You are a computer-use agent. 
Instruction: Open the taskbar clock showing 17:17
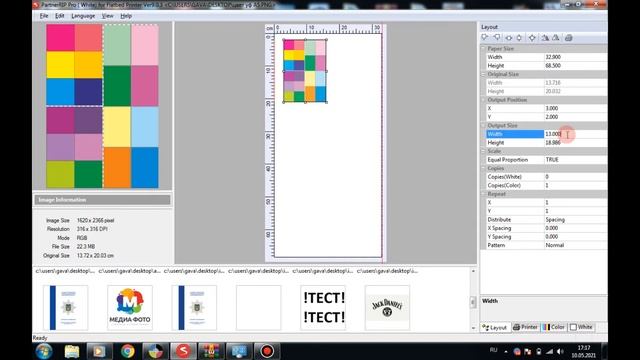point(584,351)
